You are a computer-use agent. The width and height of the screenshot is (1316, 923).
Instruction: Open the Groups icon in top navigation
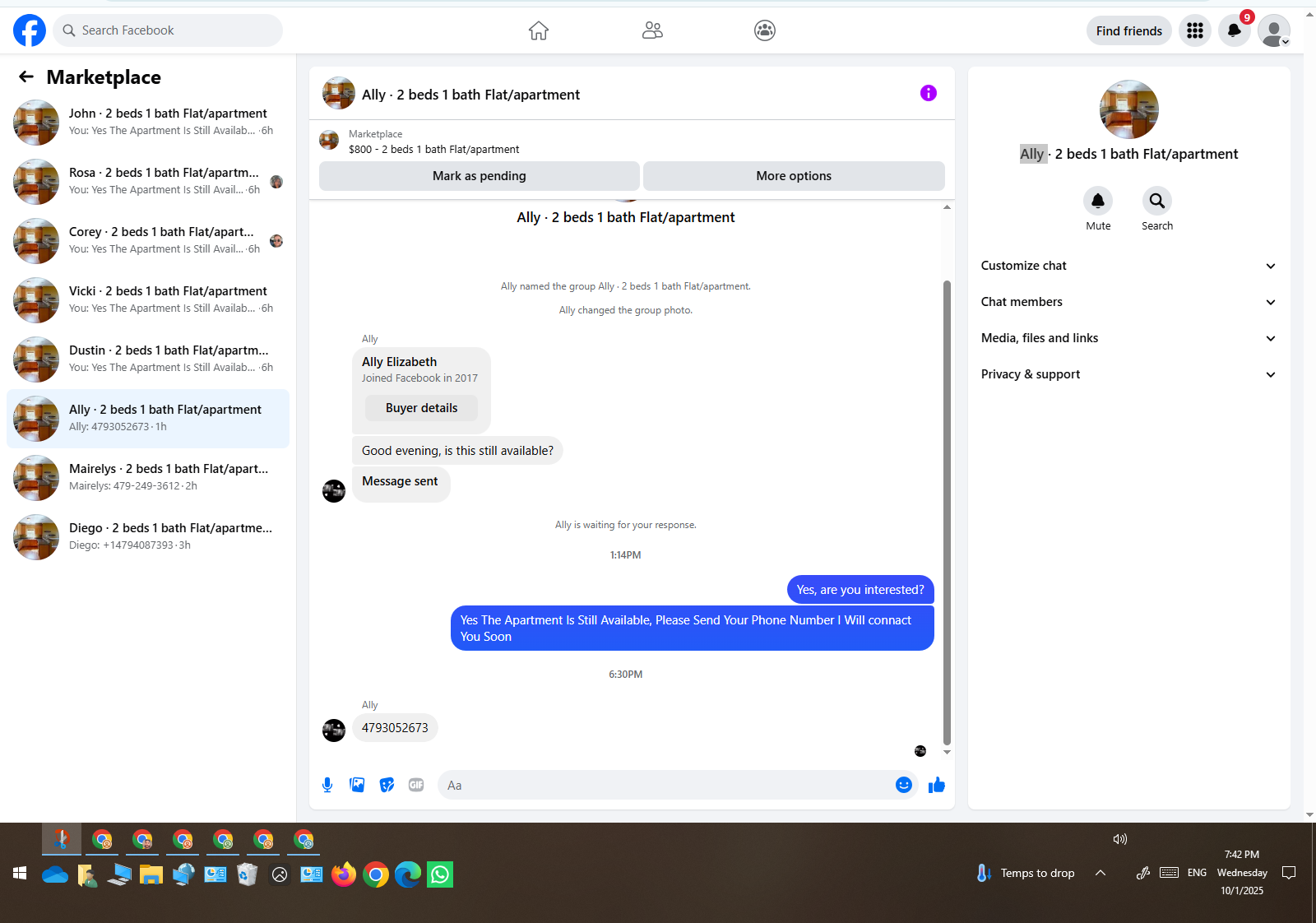(765, 30)
